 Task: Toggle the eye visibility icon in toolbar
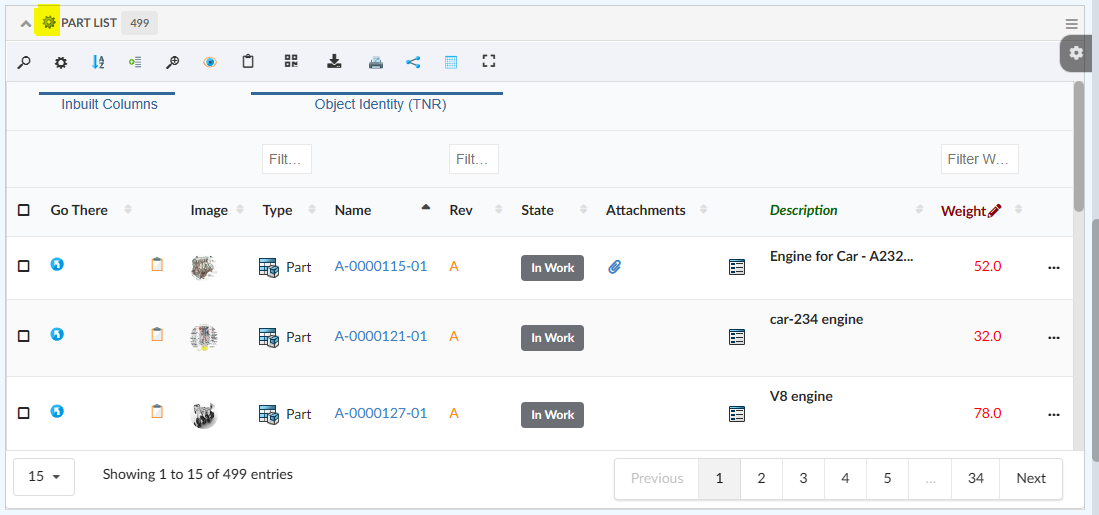coord(210,62)
